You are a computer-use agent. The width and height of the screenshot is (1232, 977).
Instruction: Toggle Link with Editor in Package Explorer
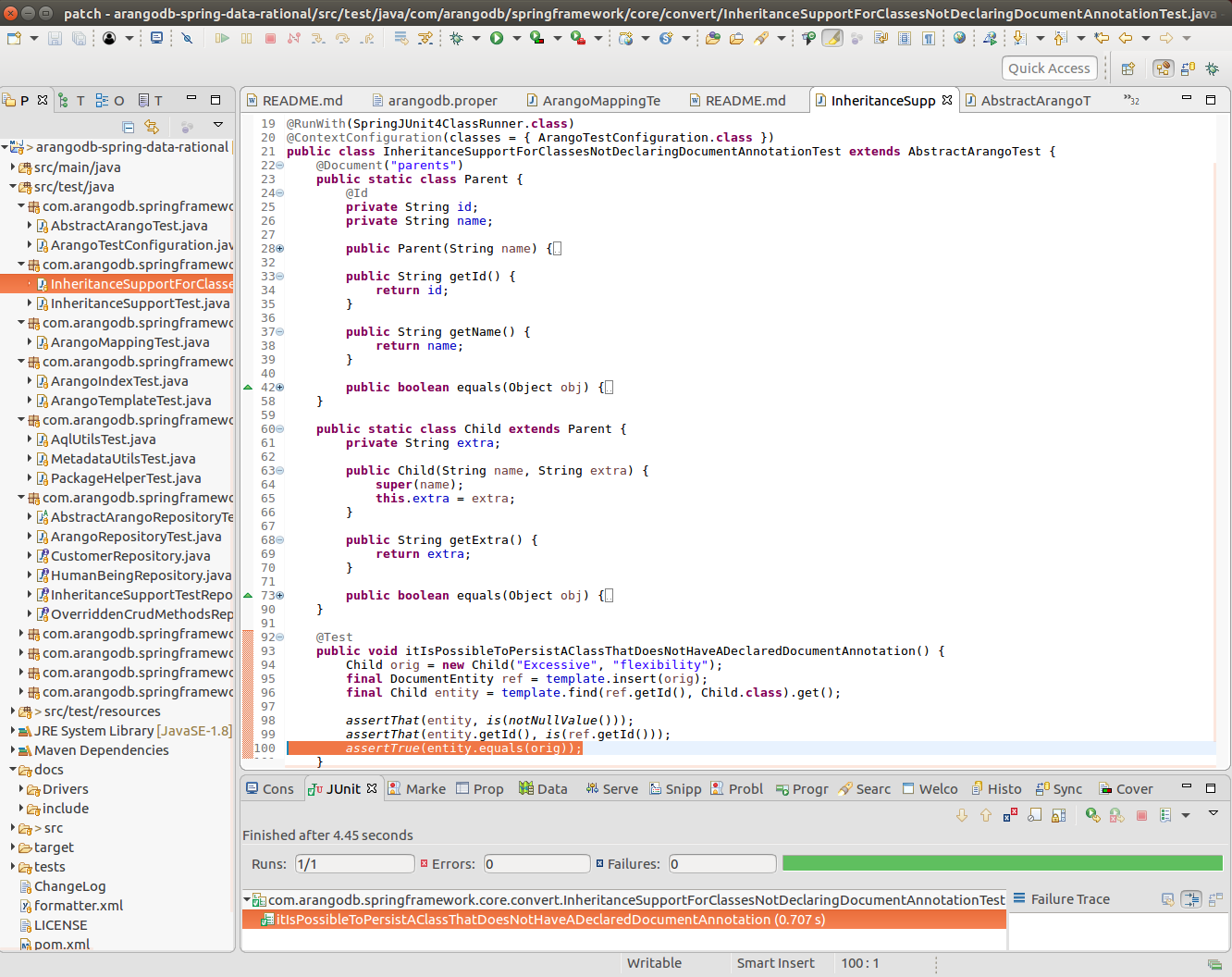(x=152, y=127)
